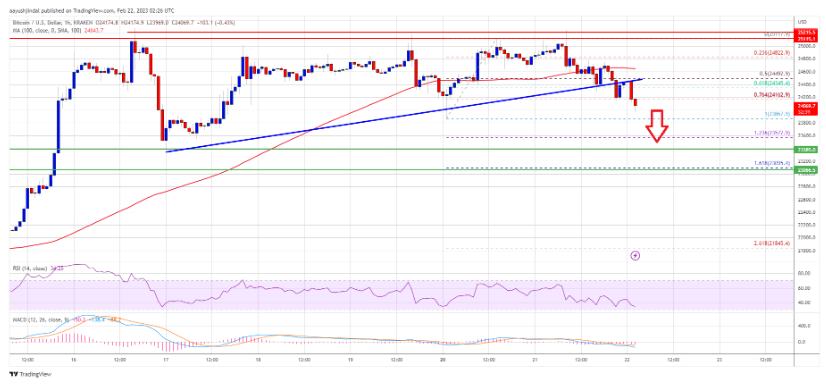Viewport: 826px width, 387px height.
Task: Click the purple lightning event marker icon
Action: click(636, 255)
